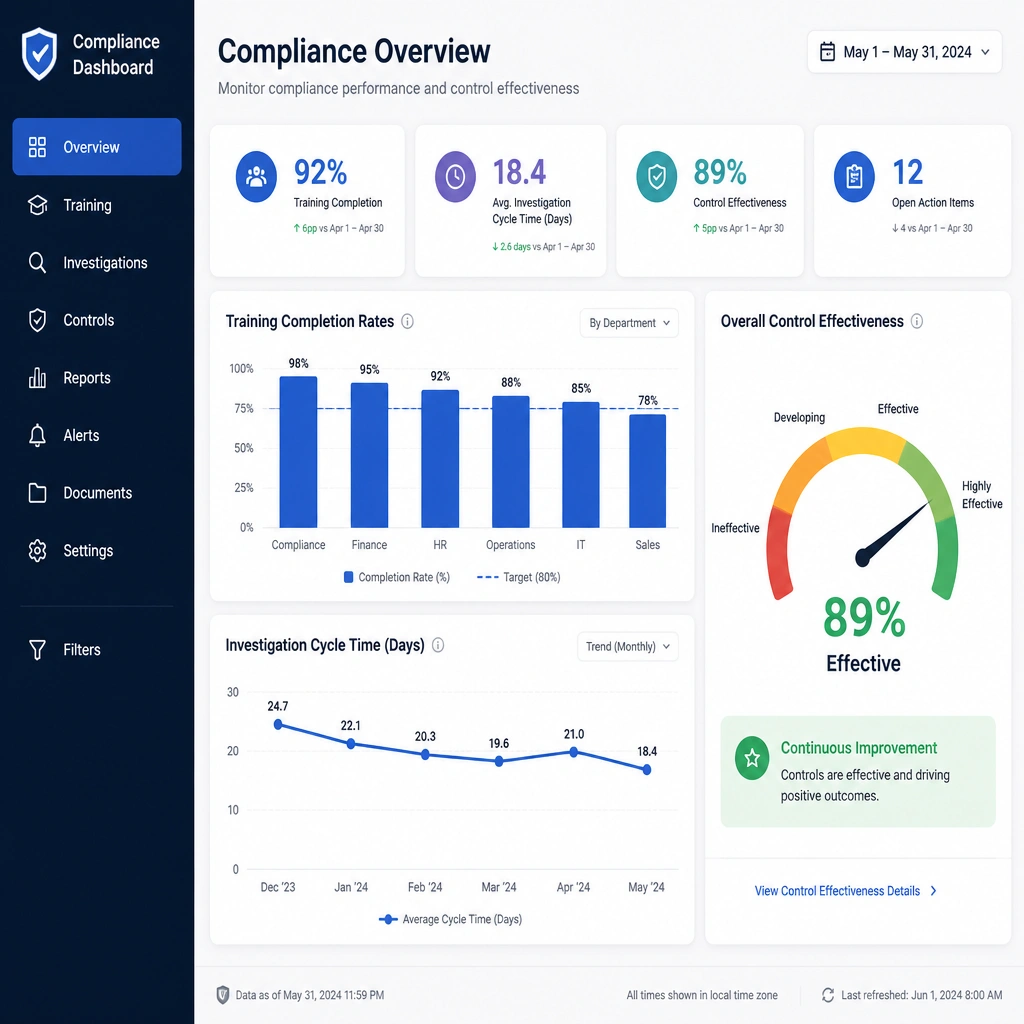Viewport: 1024px width, 1024px height.
Task: Click the May '24 data point at 18.4
Action: [x=647, y=770]
